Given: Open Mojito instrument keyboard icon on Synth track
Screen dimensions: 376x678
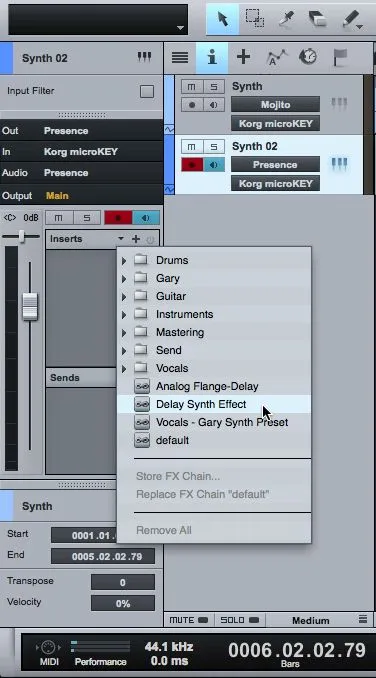Looking at the screenshot, I should point(339,104).
